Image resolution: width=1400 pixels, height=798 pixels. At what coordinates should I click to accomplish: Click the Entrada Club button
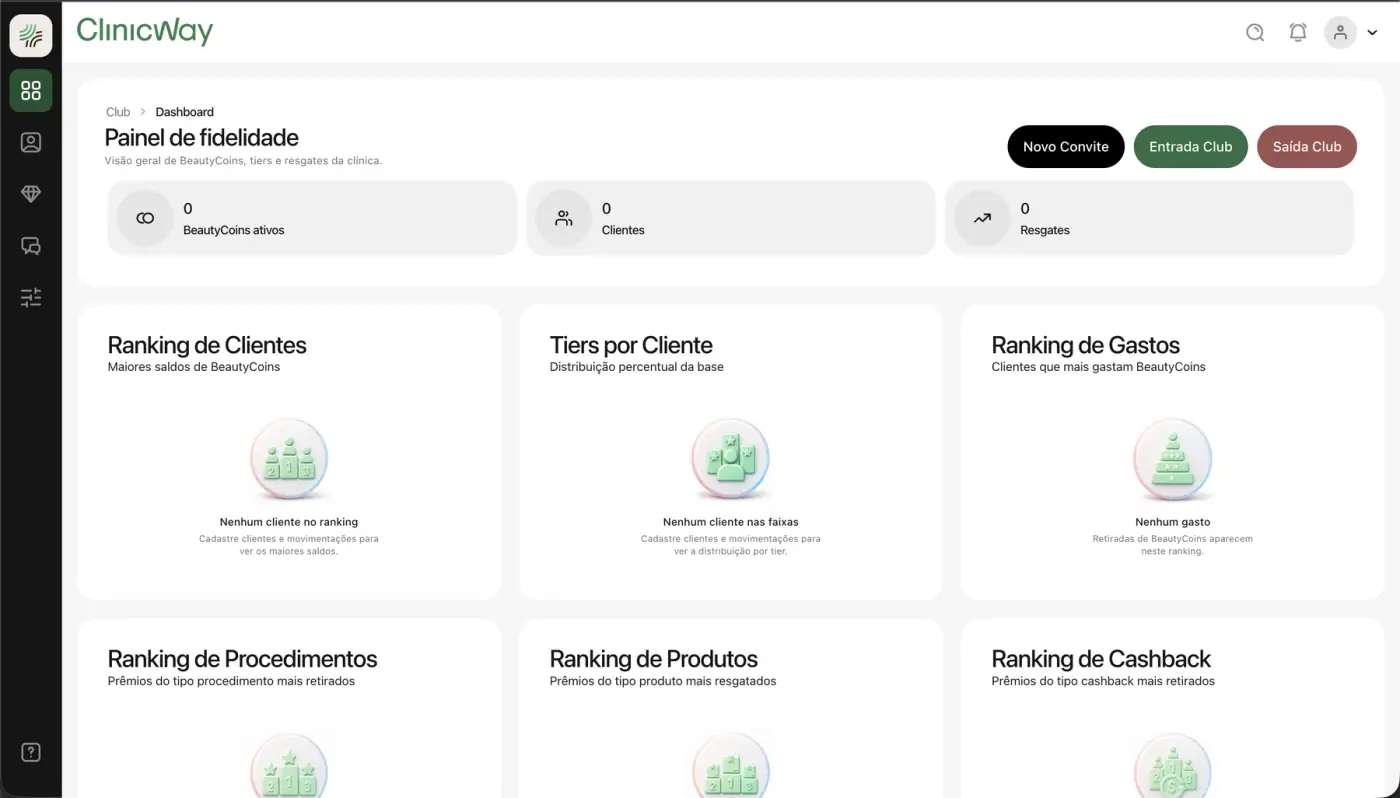coord(1190,147)
